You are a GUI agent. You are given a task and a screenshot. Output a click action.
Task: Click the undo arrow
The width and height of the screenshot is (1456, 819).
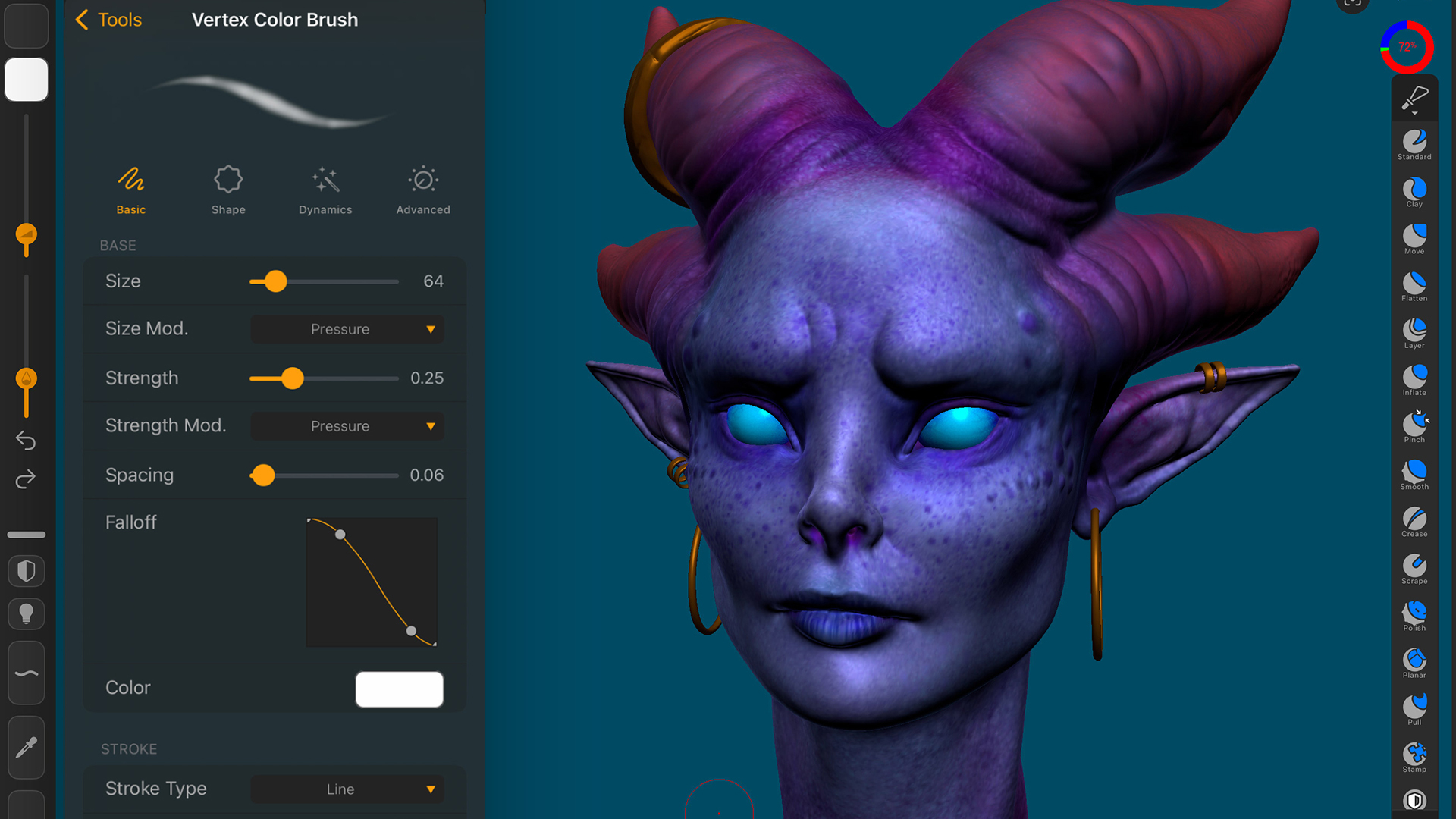[26, 440]
